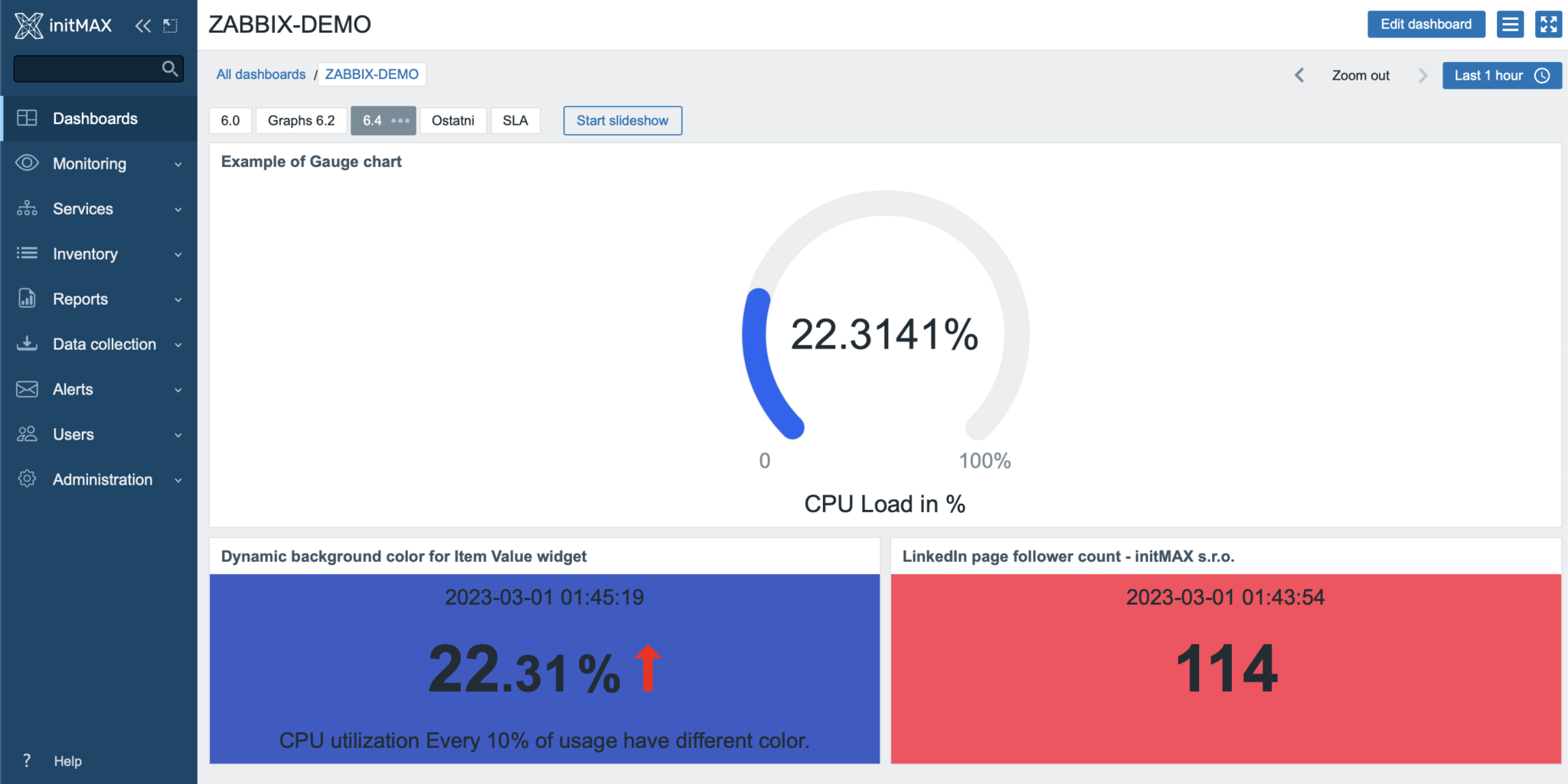Activate fullscreen kiosk mode

1548,24
